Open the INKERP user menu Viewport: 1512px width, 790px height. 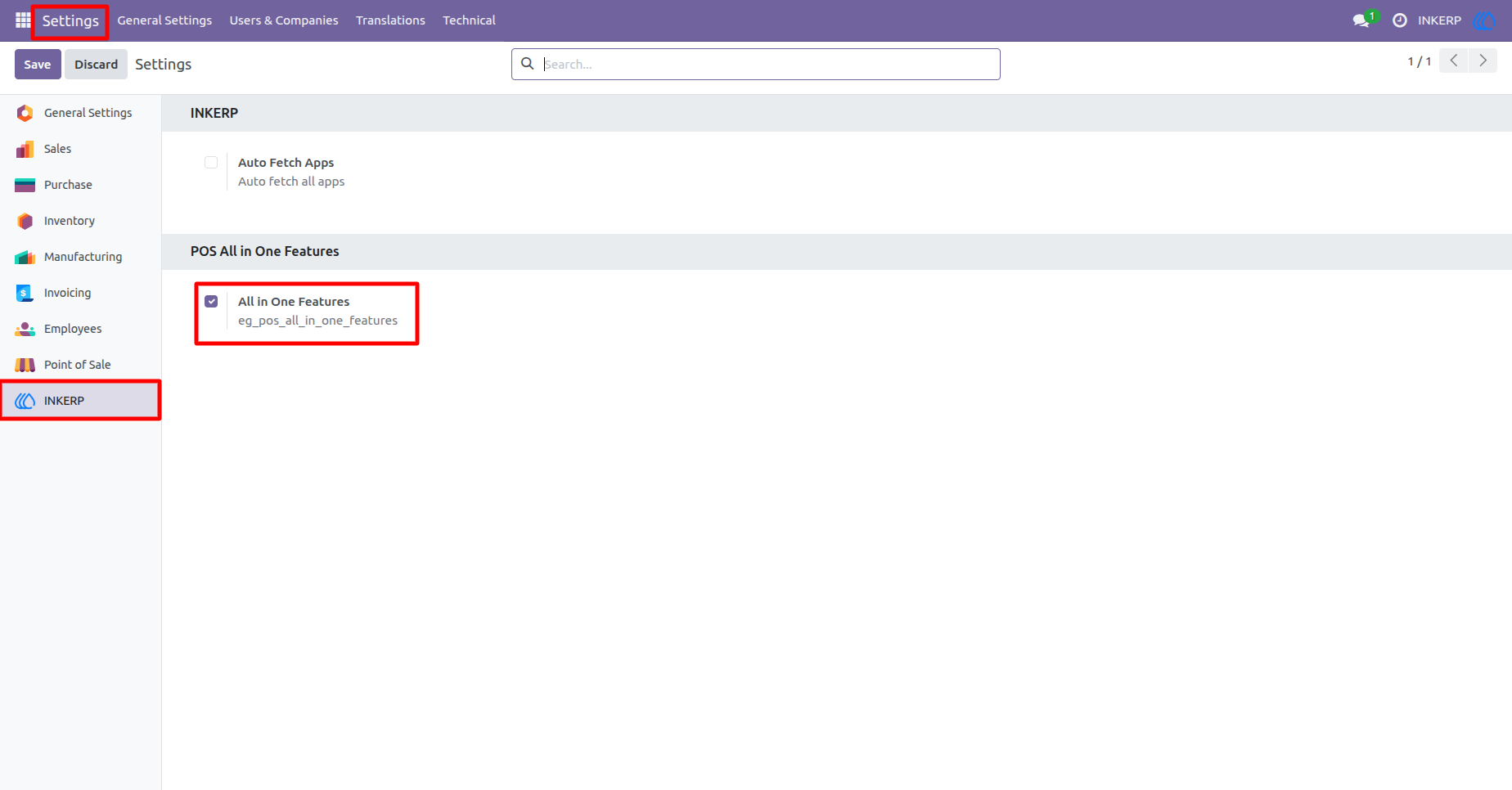[x=1439, y=20]
